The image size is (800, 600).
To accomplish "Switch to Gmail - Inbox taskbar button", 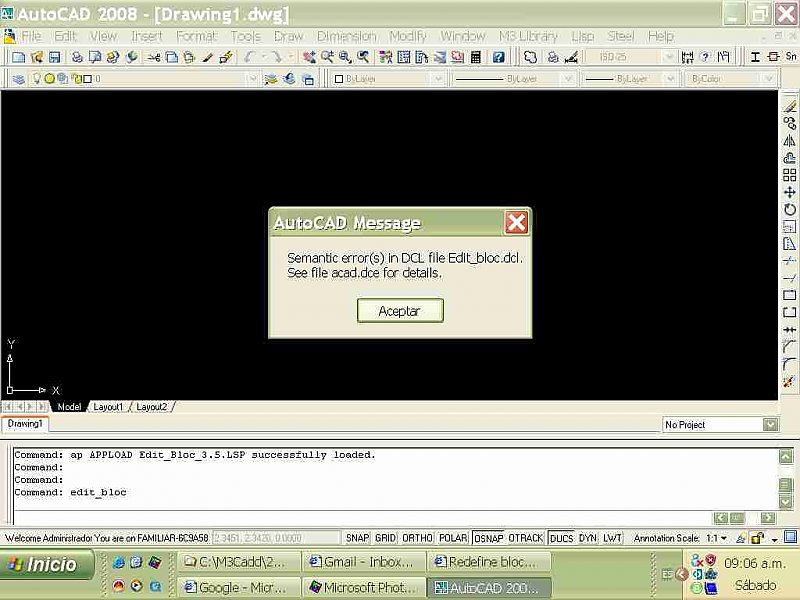I will coord(364,562).
